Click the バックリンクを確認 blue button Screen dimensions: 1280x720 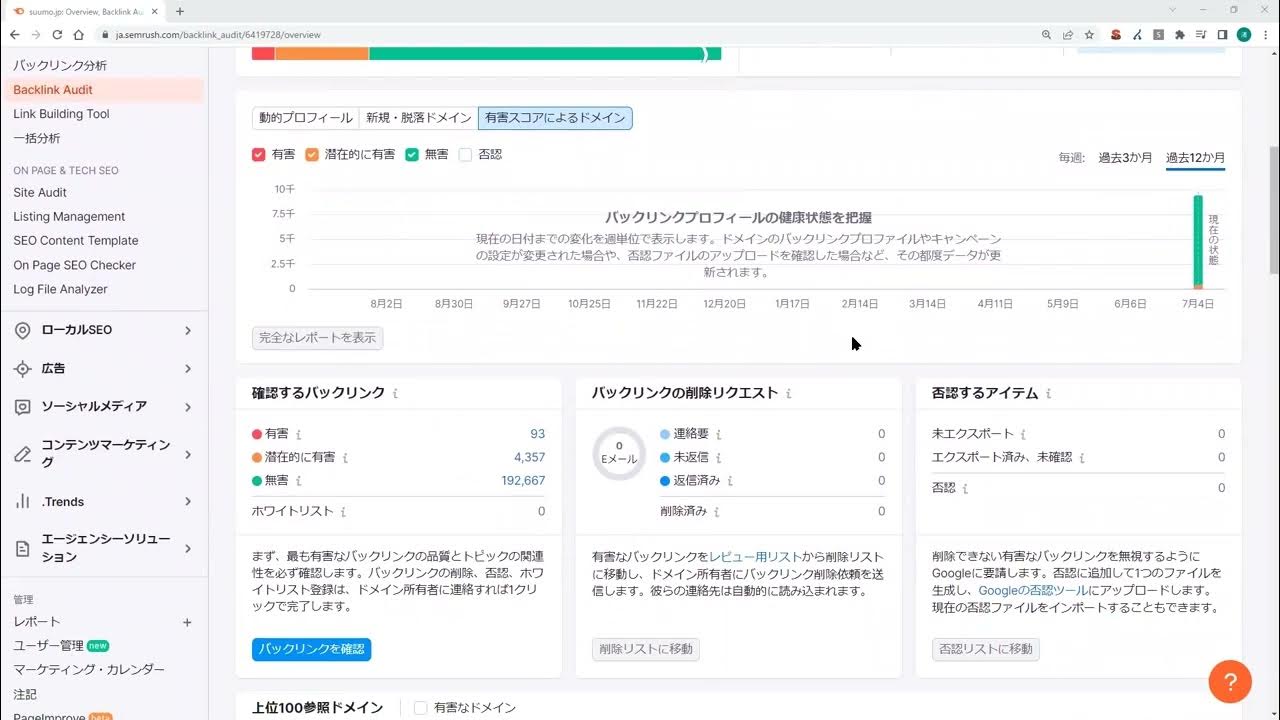311,649
